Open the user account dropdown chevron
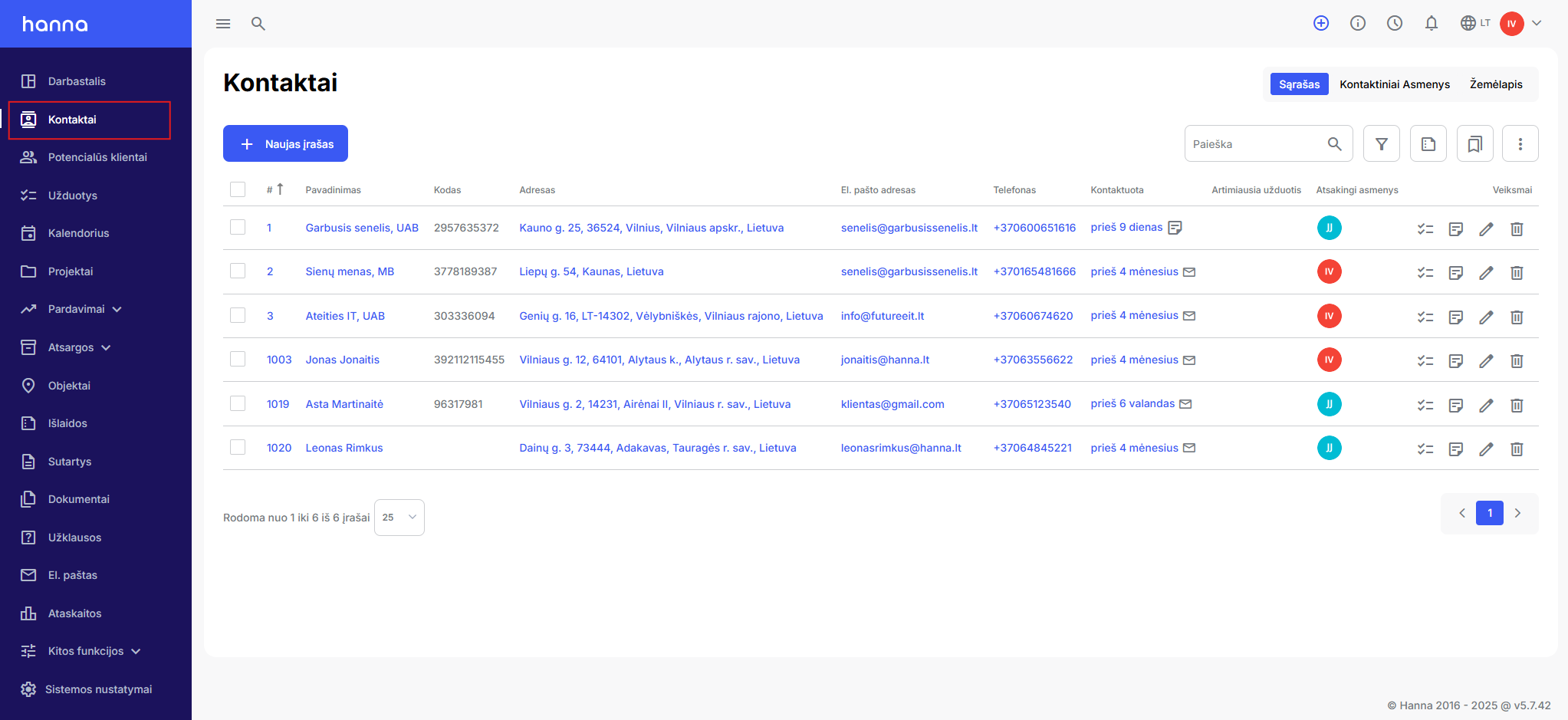1568x720 pixels. pos(1537,23)
